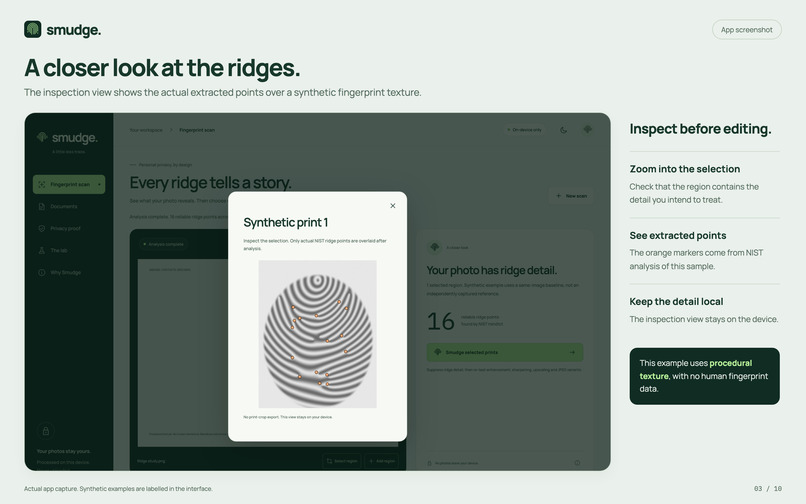This screenshot has width=806, height=504.
Task: Click the Add region button
Action: coord(381,461)
